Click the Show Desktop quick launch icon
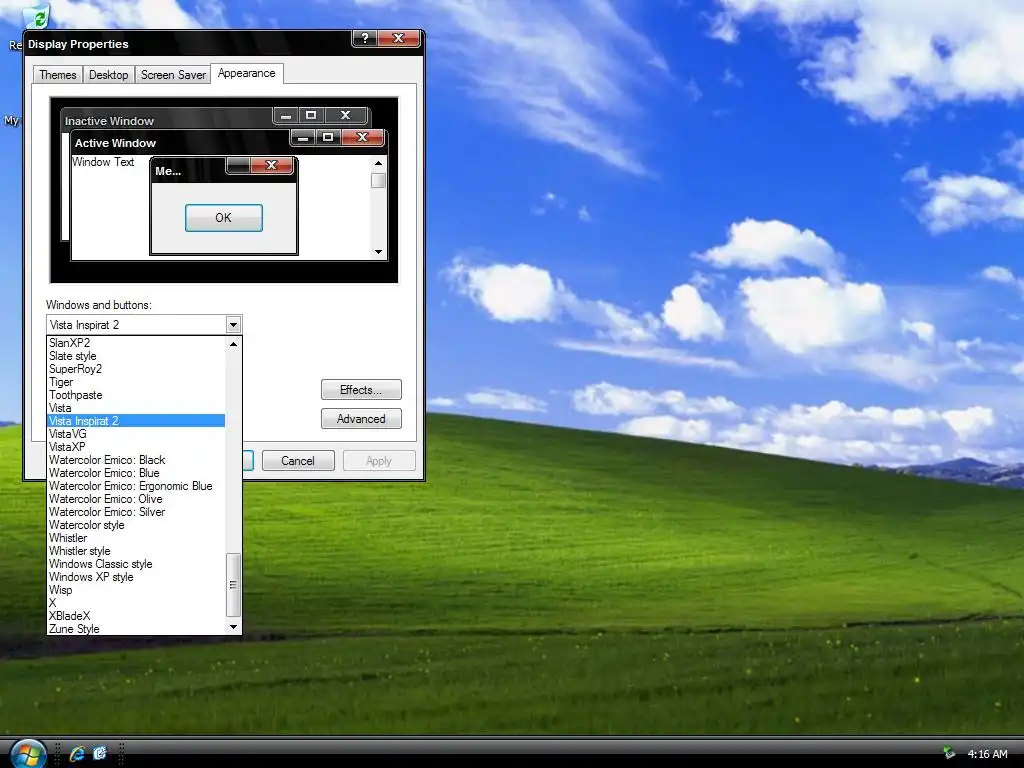 click(99, 754)
